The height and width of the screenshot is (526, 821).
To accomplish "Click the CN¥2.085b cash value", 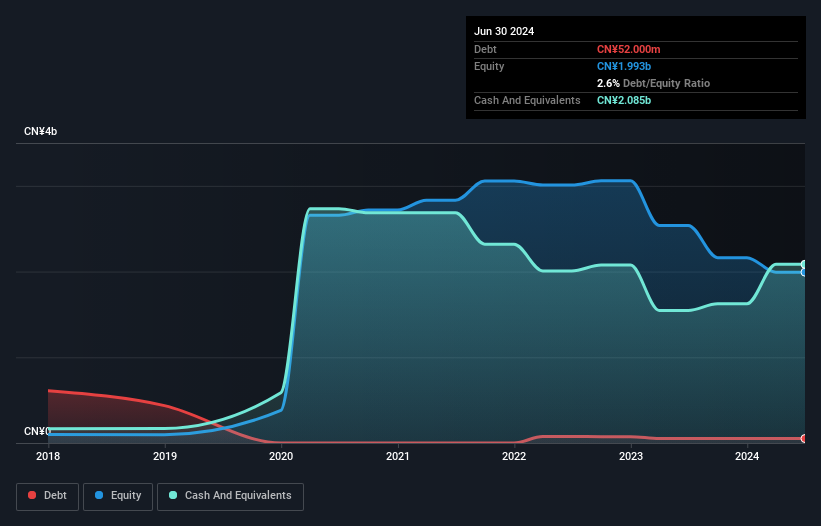I will tap(624, 100).
